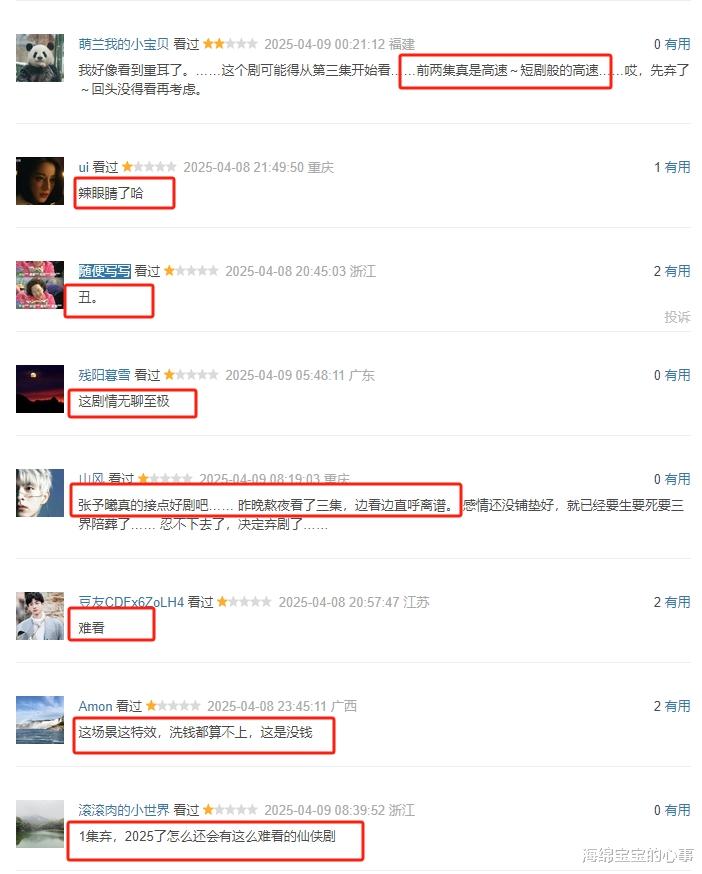Mark Amon's review as 有用
Screen dimensions: 702x874
pos(677,706)
